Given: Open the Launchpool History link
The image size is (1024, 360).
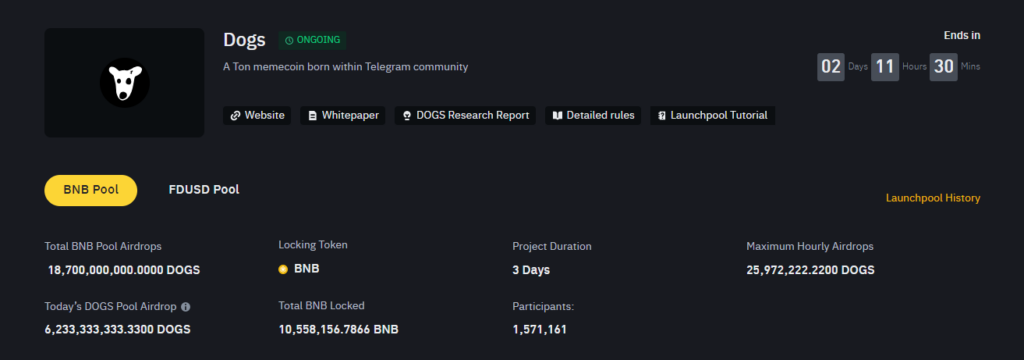Looking at the screenshot, I should point(933,198).
